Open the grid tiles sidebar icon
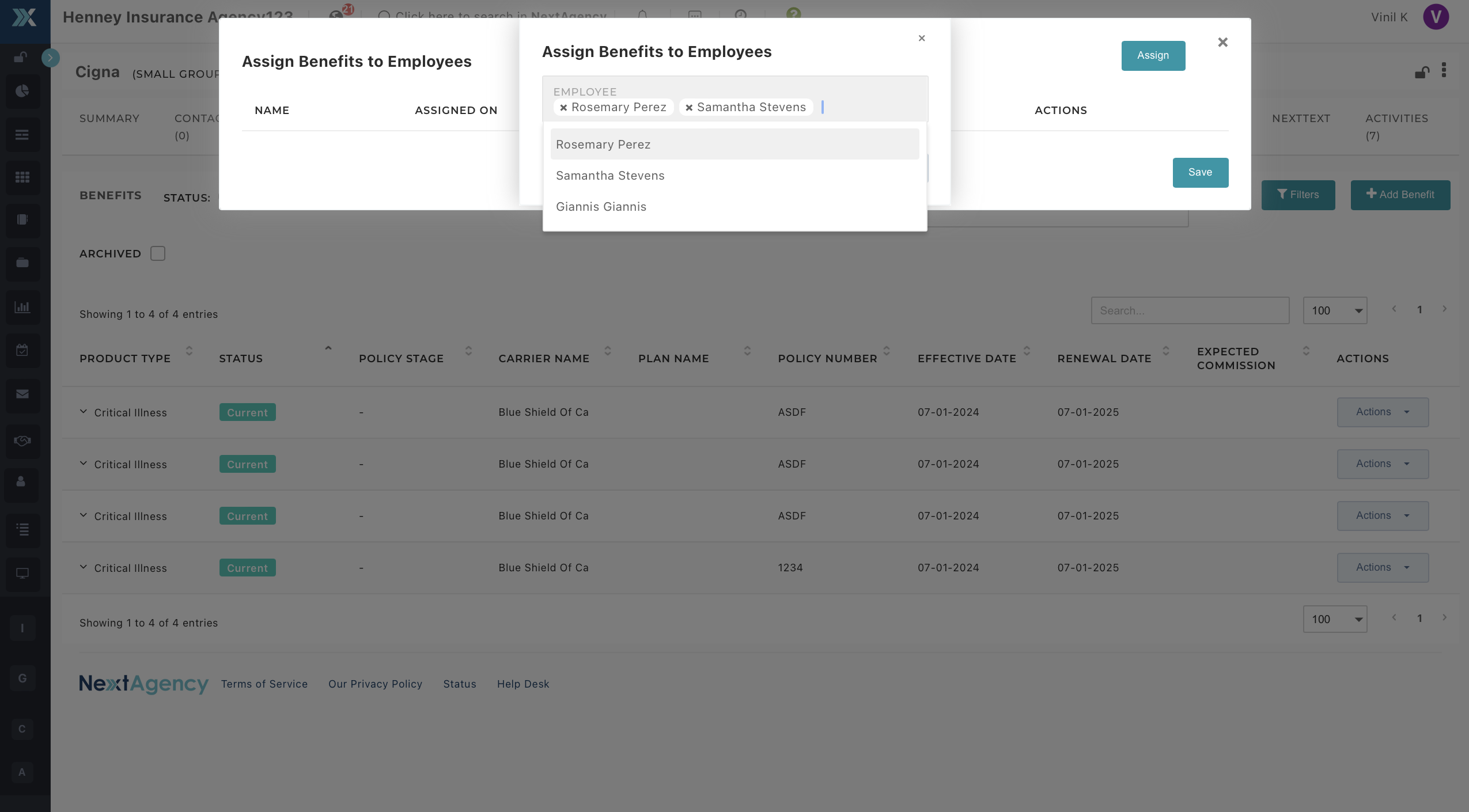Image resolution: width=1469 pixels, height=812 pixels. [22, 177]
